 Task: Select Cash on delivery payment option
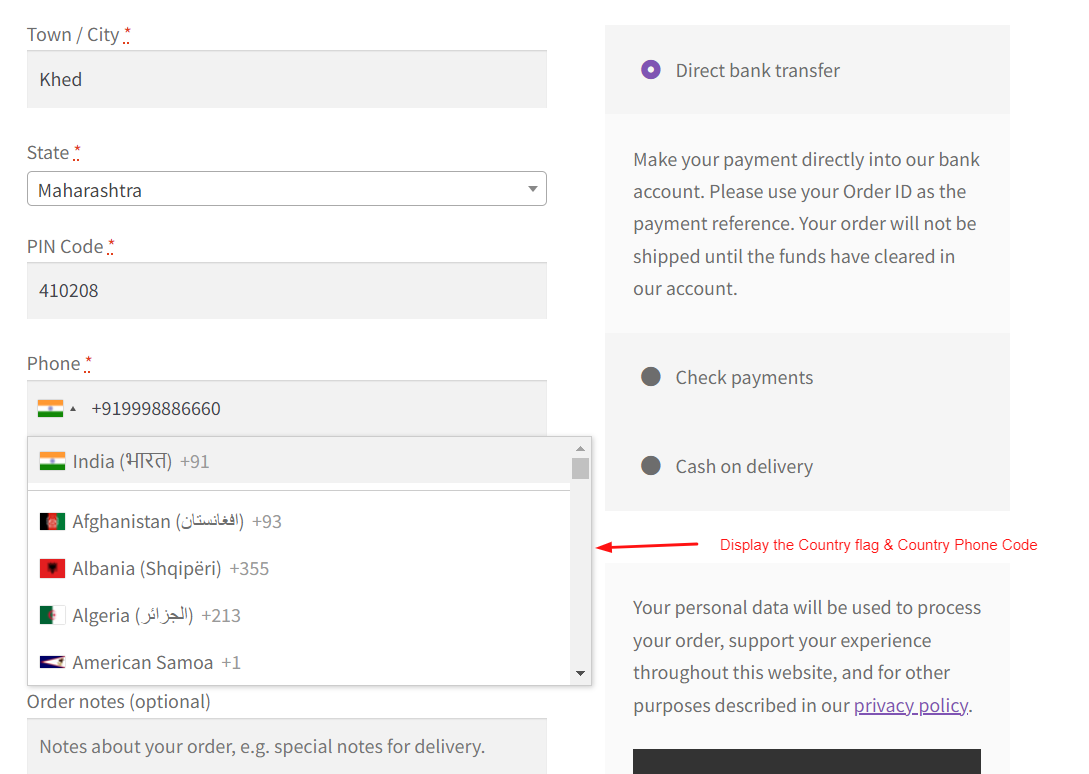pos(651,466)
